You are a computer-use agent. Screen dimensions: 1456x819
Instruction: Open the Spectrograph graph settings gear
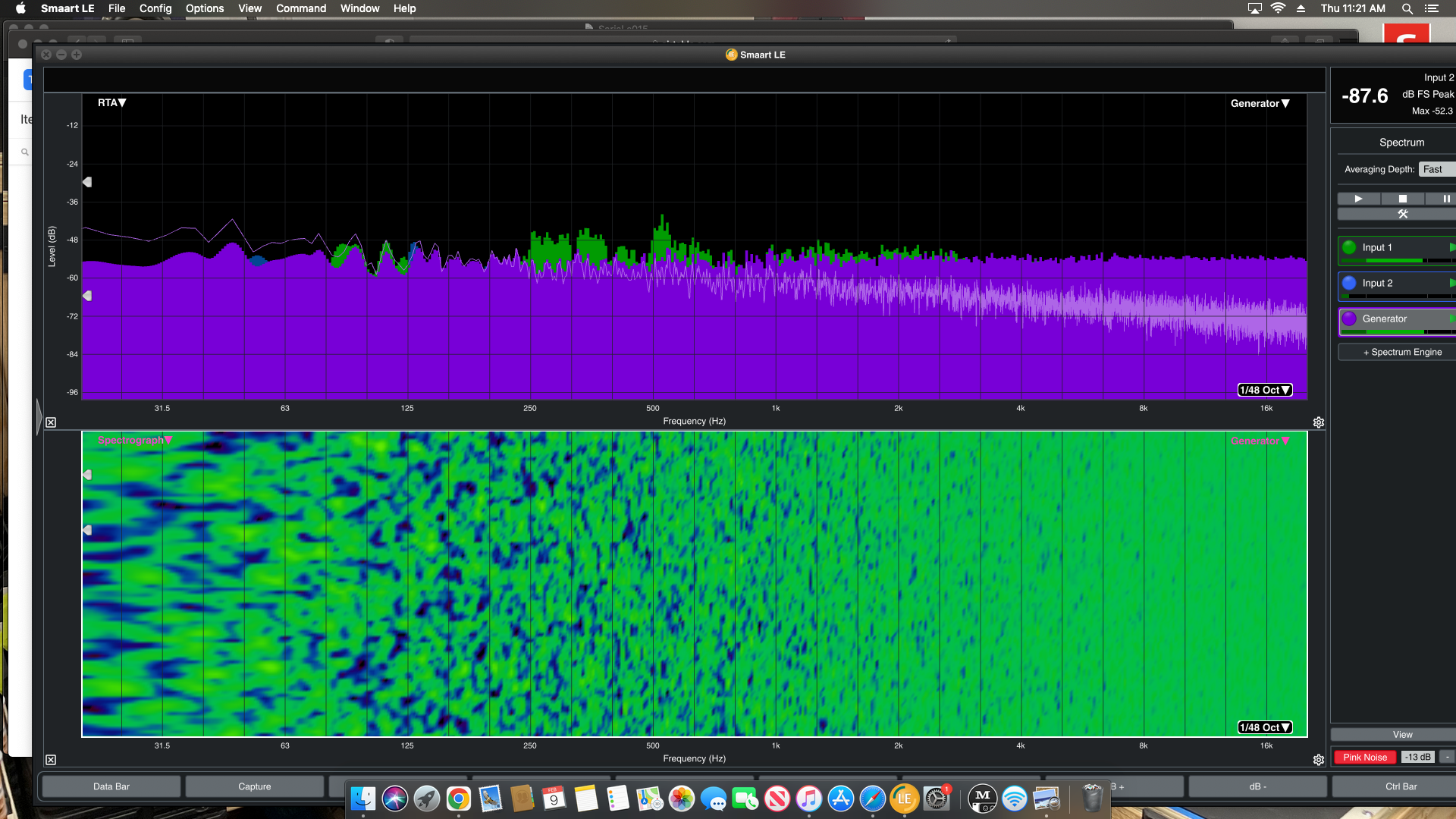point(1319,760)
